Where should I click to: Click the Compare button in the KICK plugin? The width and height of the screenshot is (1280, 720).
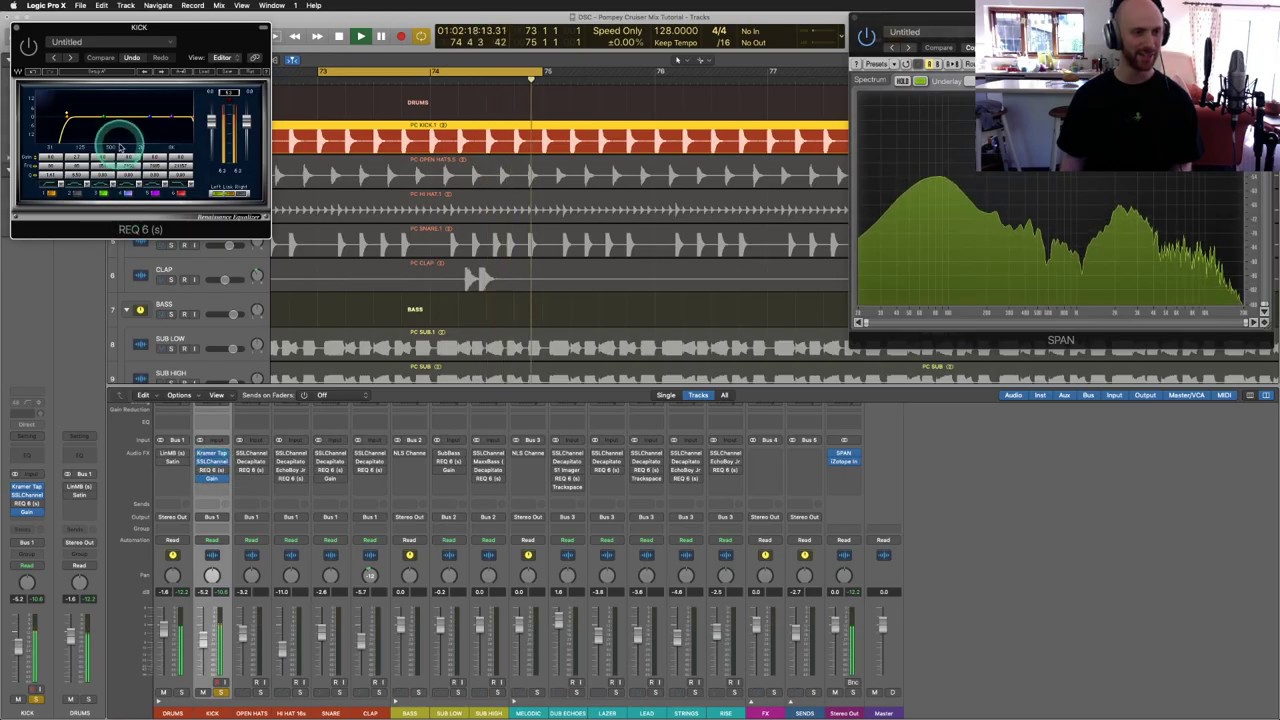coord(100,58)
